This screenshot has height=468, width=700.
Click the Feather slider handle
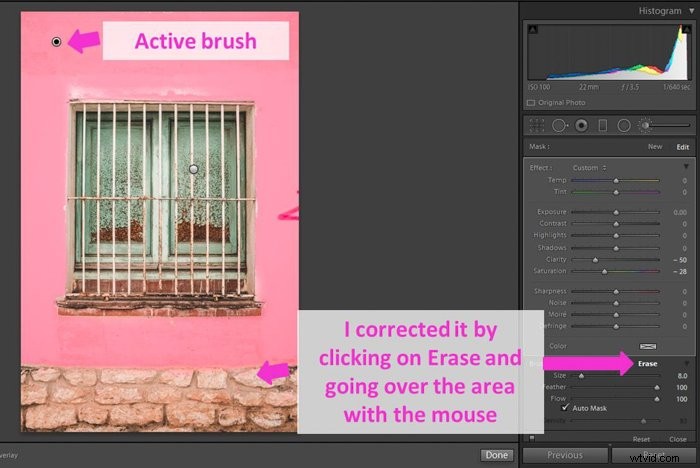coord(657,388)
